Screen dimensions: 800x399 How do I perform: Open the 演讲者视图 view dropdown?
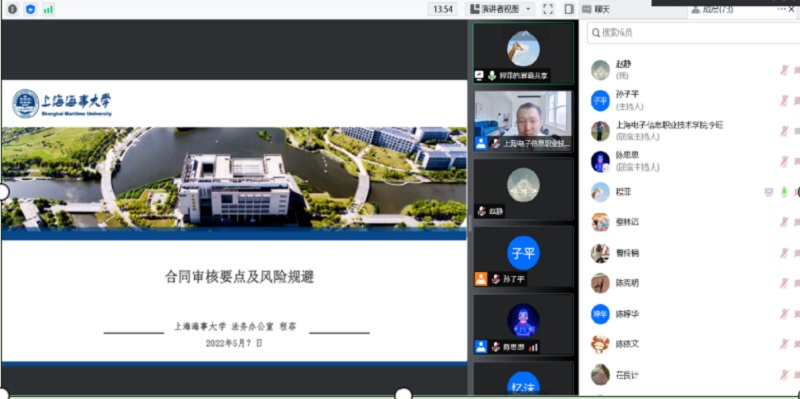coord(499,9)
